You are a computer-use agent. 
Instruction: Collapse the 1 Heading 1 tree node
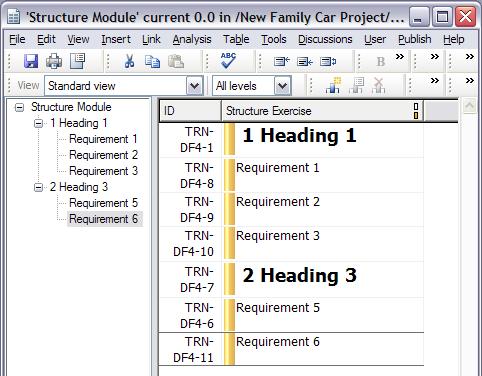click(39, 123)
